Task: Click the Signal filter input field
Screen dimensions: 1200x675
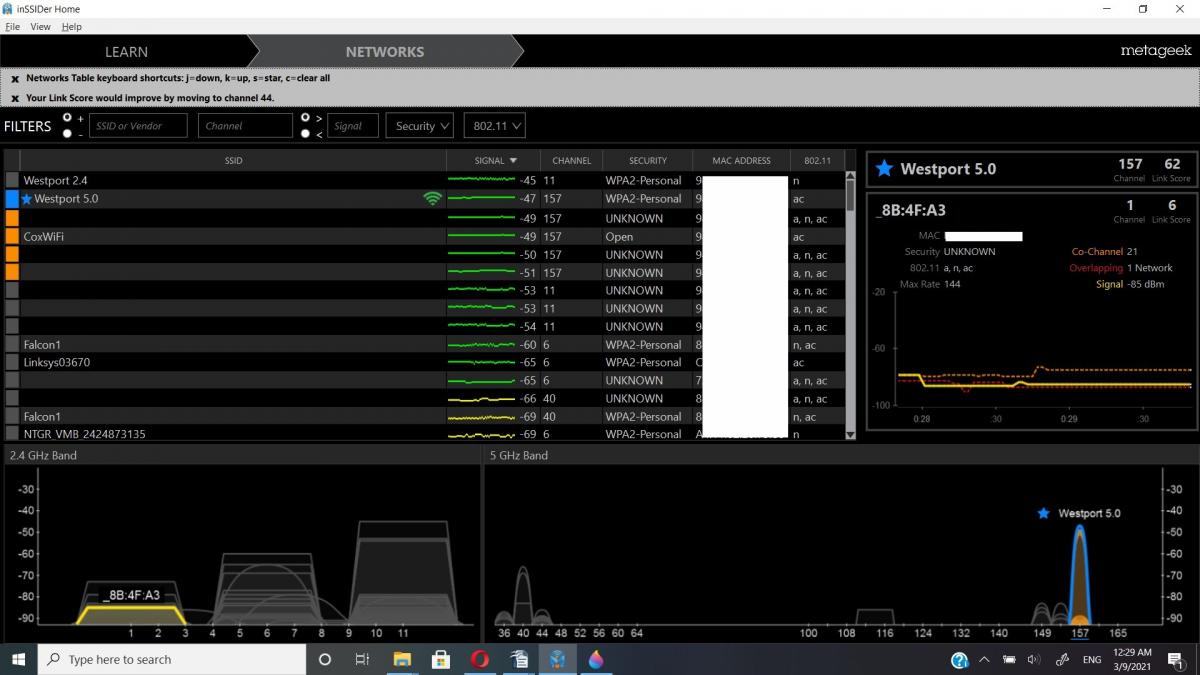Action: (352, 126)
